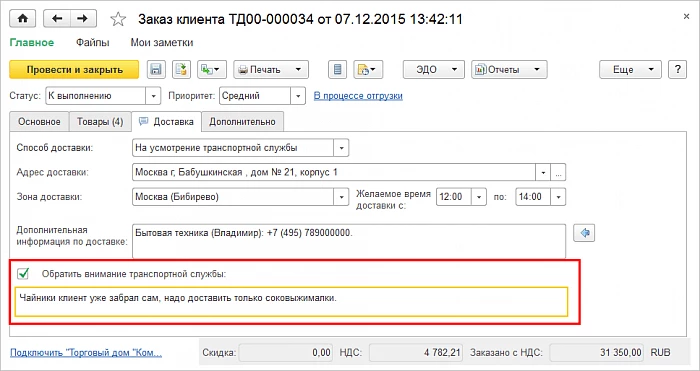
Task: Open the Отчеты reports menu
Action: 509,70
